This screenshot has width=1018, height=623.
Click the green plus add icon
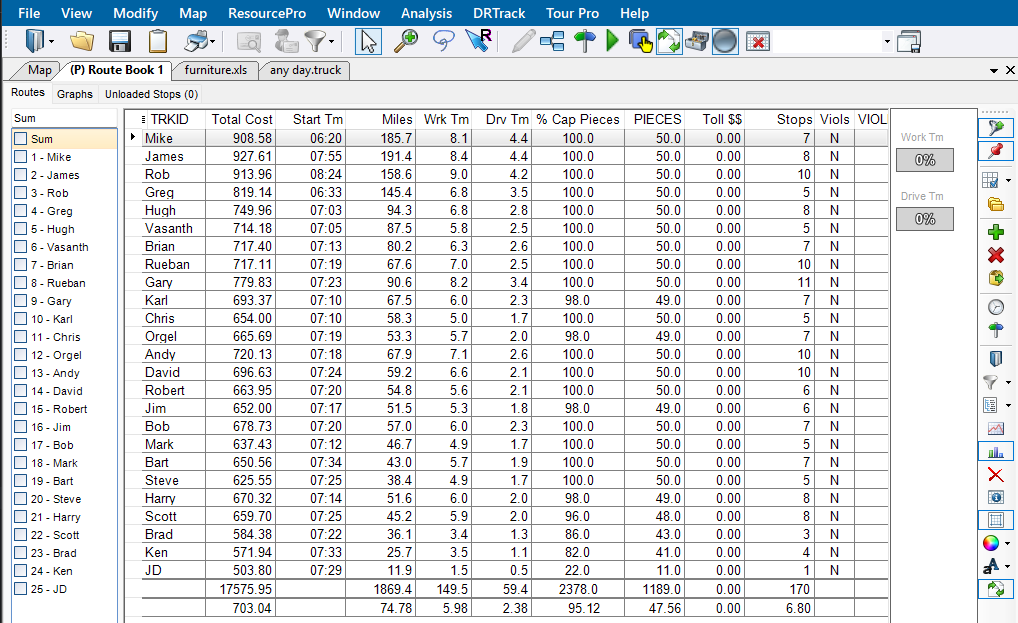(x=995, y=232)
